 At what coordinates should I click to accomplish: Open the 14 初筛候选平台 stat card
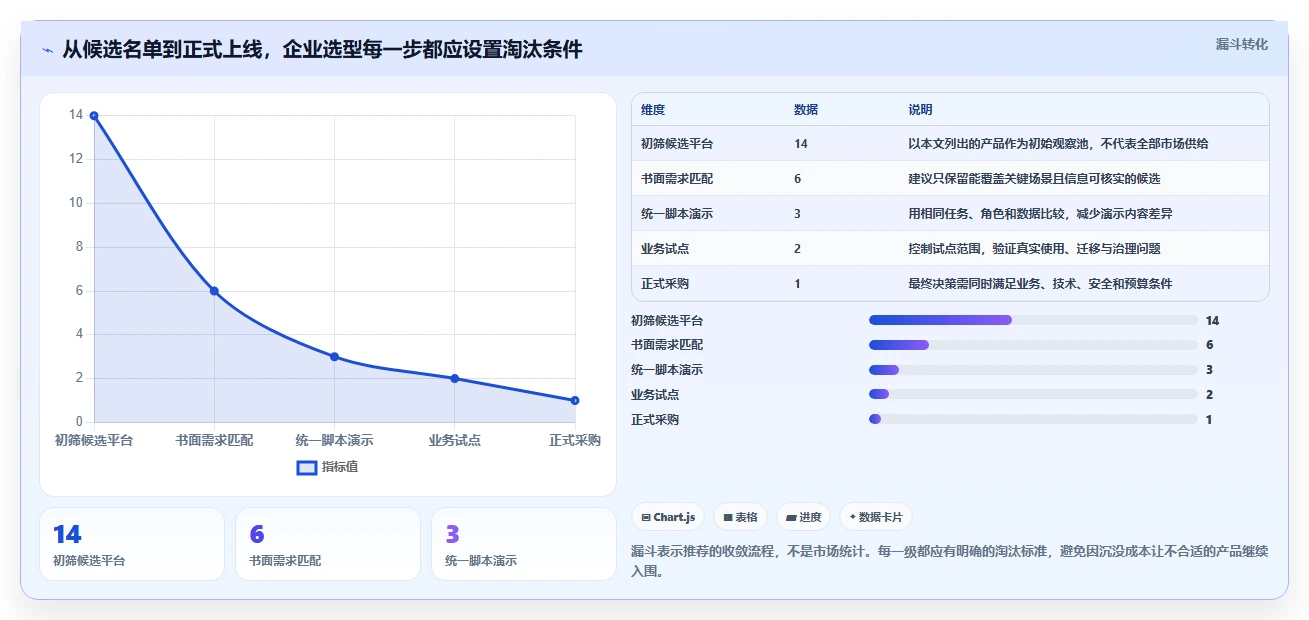point(132,544)
